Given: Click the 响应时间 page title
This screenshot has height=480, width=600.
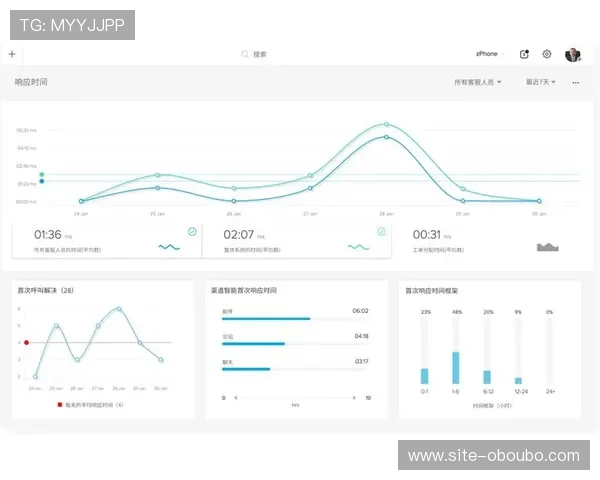Looking at the screenshot, I should pyautogui.click(x=31, y=82).
